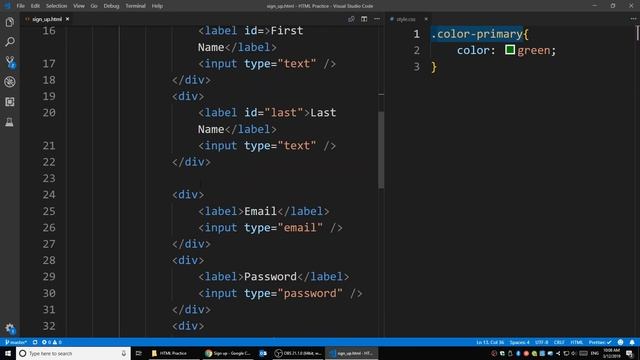Open More Actions for right editor group
The image size is (640, 360).
click(633, 19)
